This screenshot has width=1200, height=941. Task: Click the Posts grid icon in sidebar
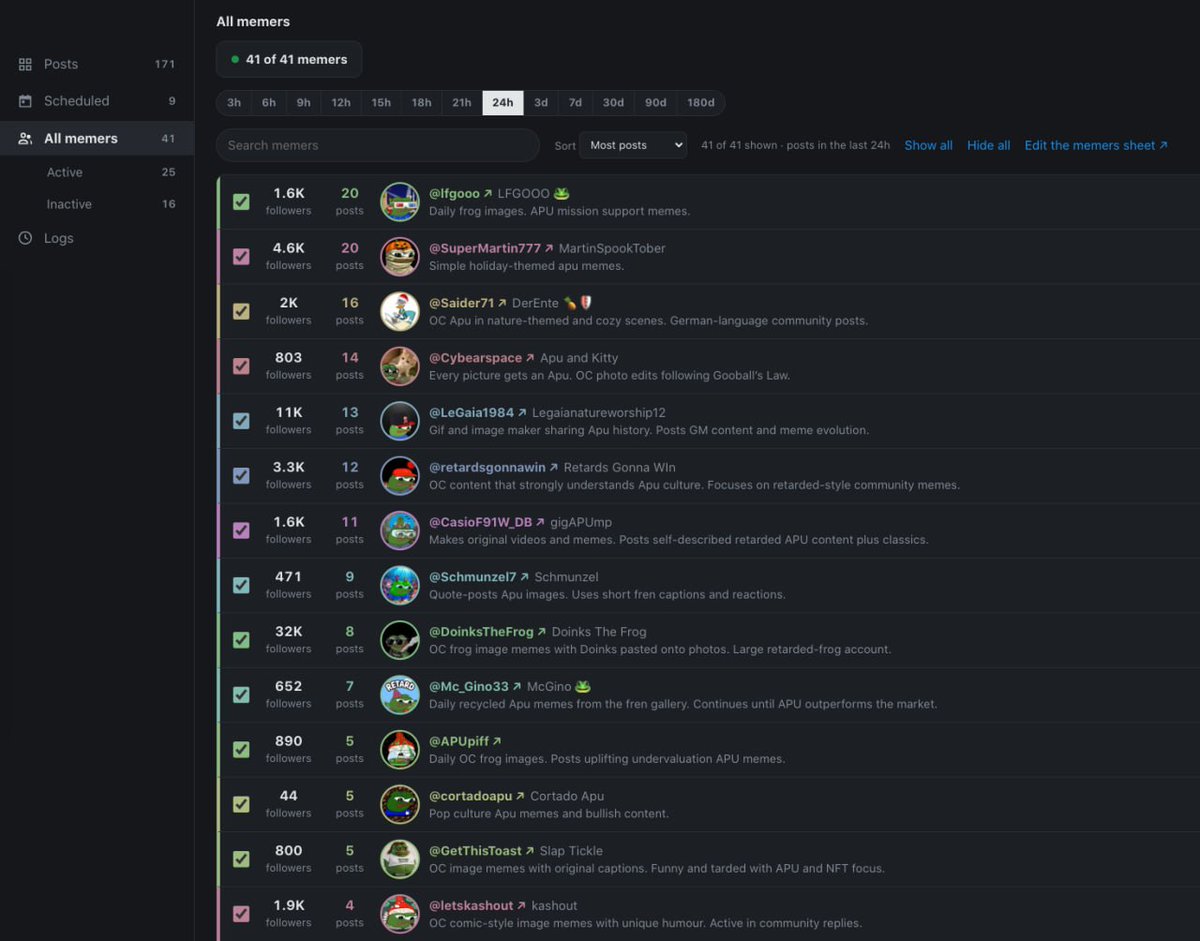[x=25, y=64]
